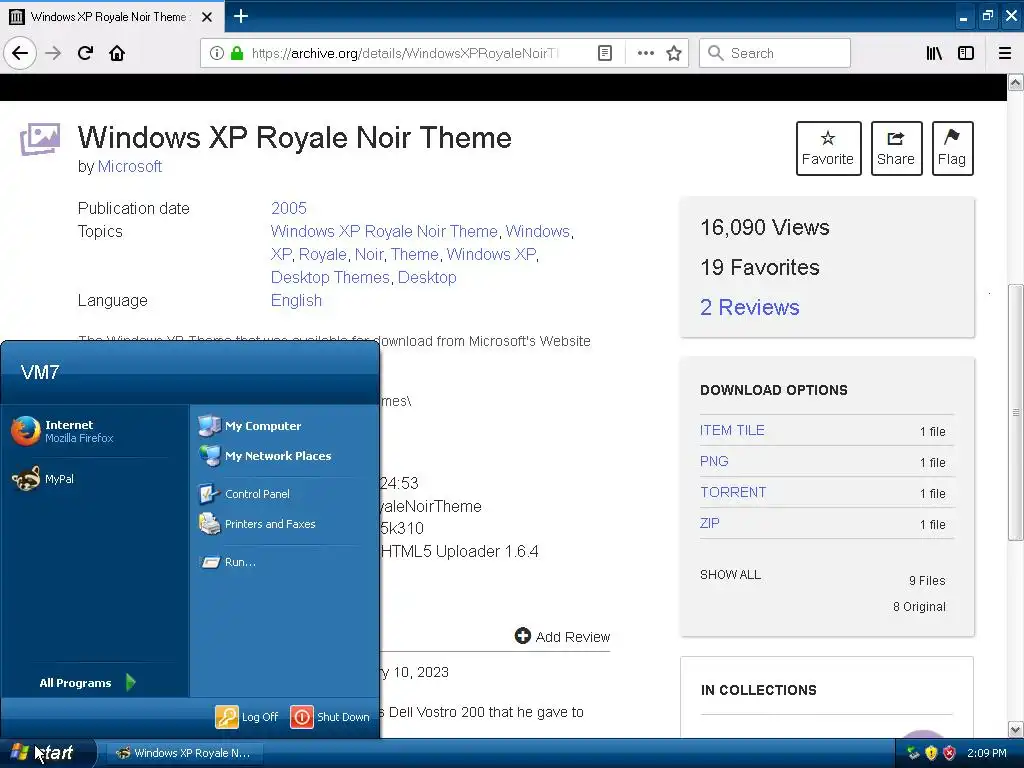Open the Firefox home page icon
Screen dimensions: 1024x768
117,53
